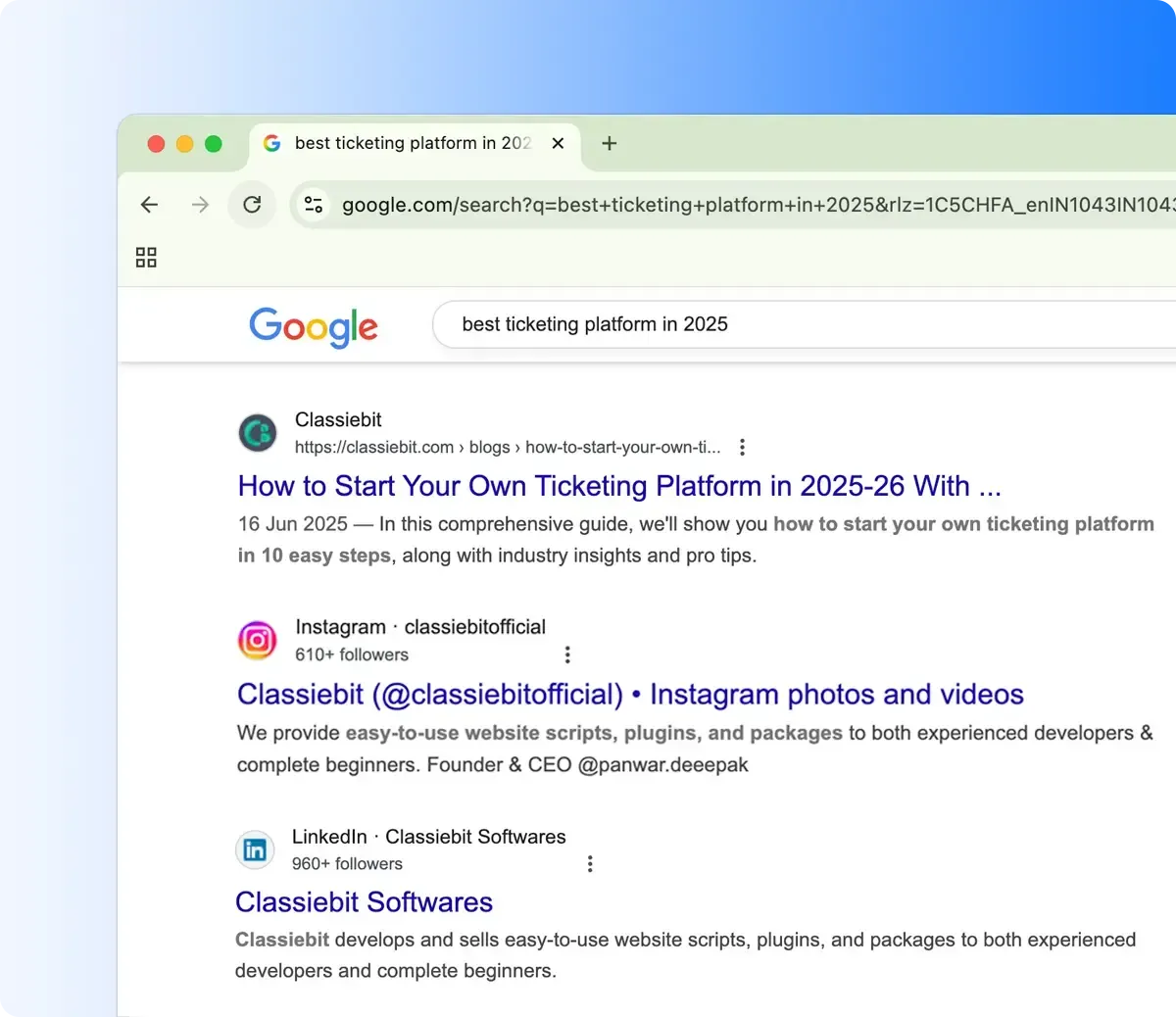
Task: Open the three-dot menu for the Classiebit result
Action: point(742,447)
